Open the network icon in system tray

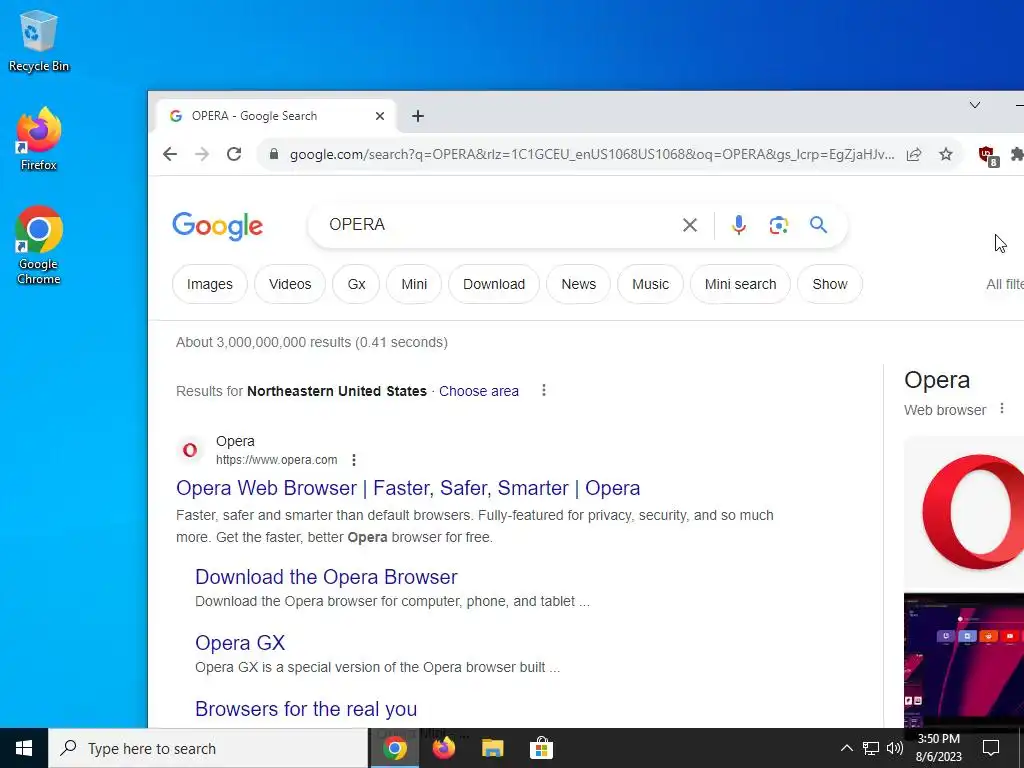coord(871,748)
